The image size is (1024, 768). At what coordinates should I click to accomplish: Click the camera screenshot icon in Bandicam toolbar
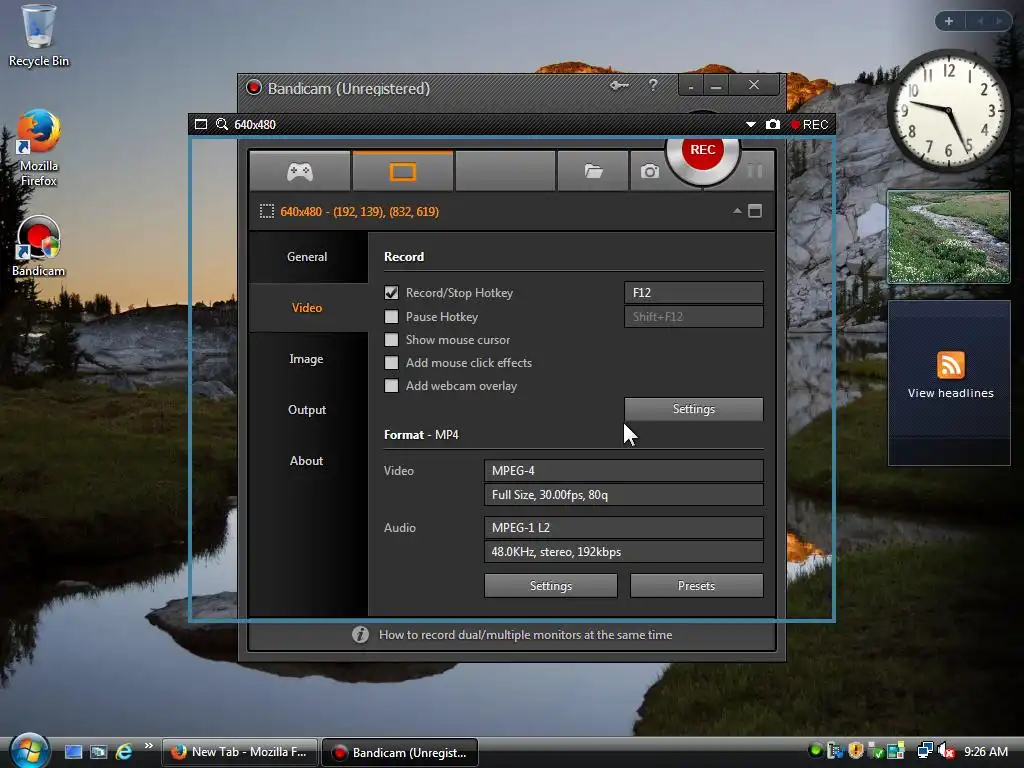coord(649,172)
